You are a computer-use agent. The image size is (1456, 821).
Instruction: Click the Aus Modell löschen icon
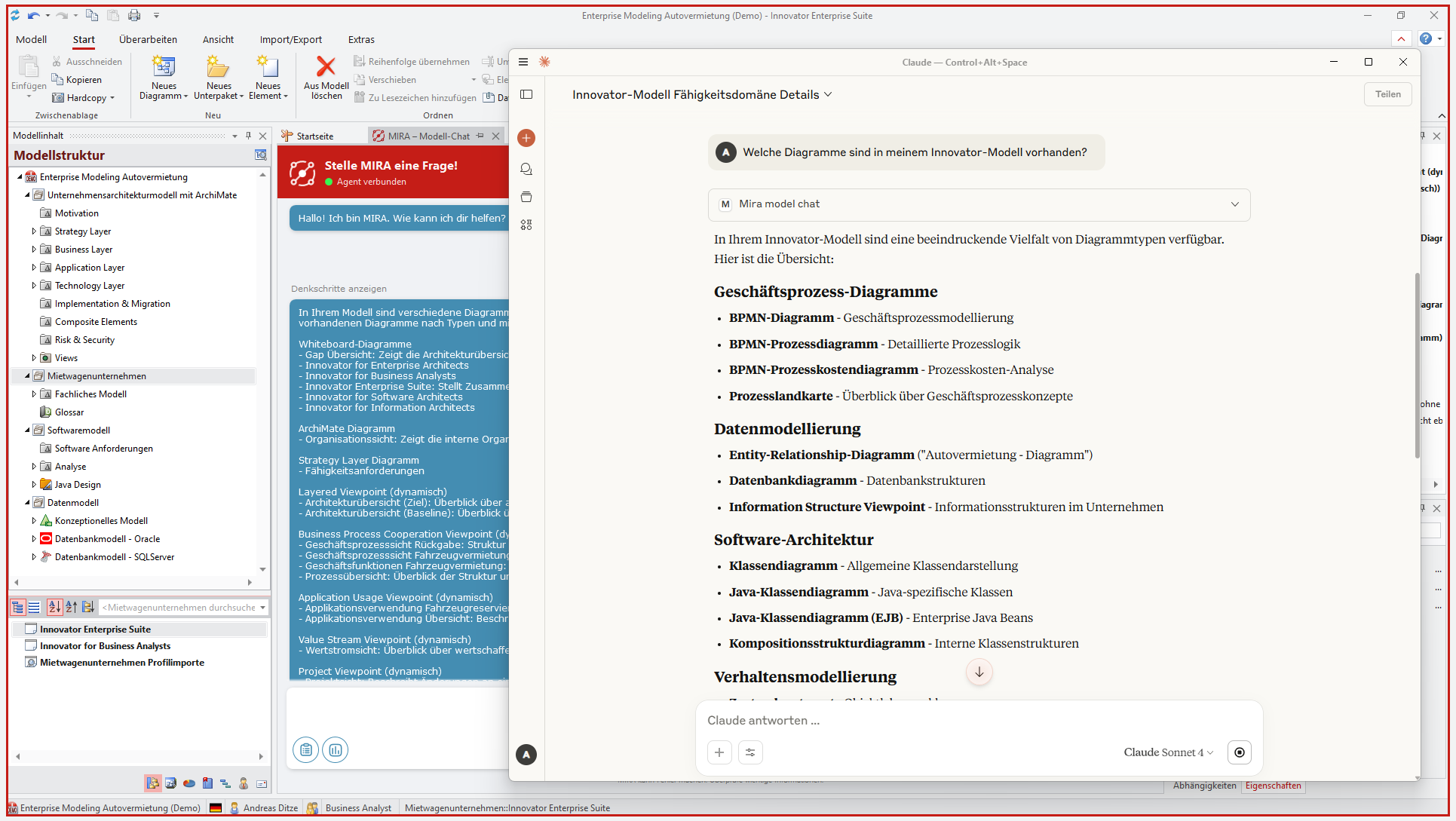click(x=326, y=68)
